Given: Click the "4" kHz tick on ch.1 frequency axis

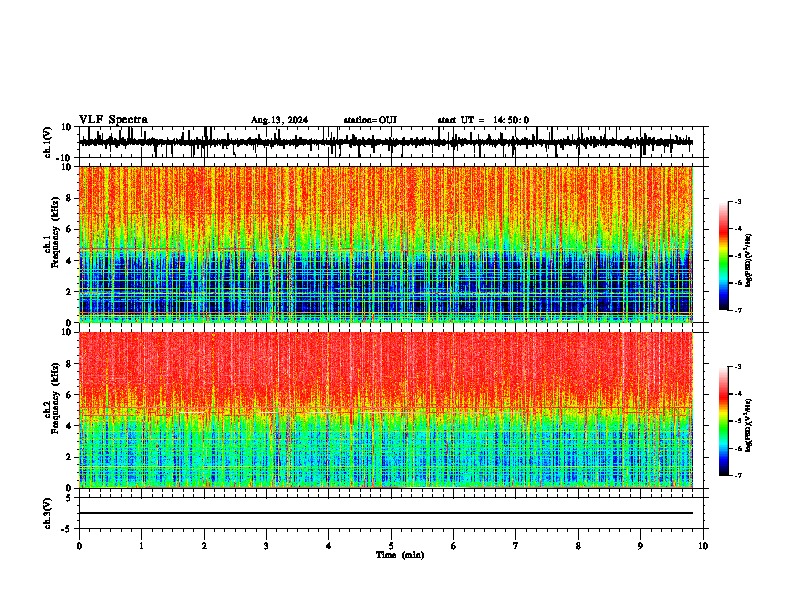Looking at the screenshot, I should [69, 261].
